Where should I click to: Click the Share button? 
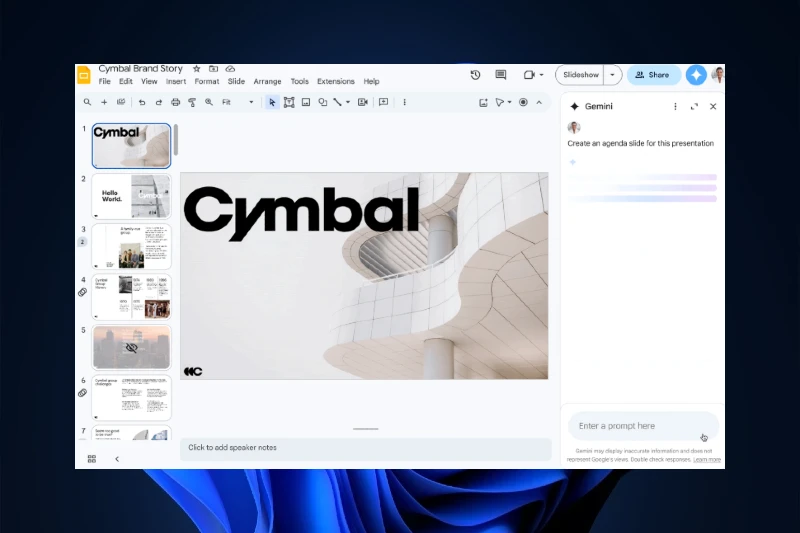tap(653, 75)
